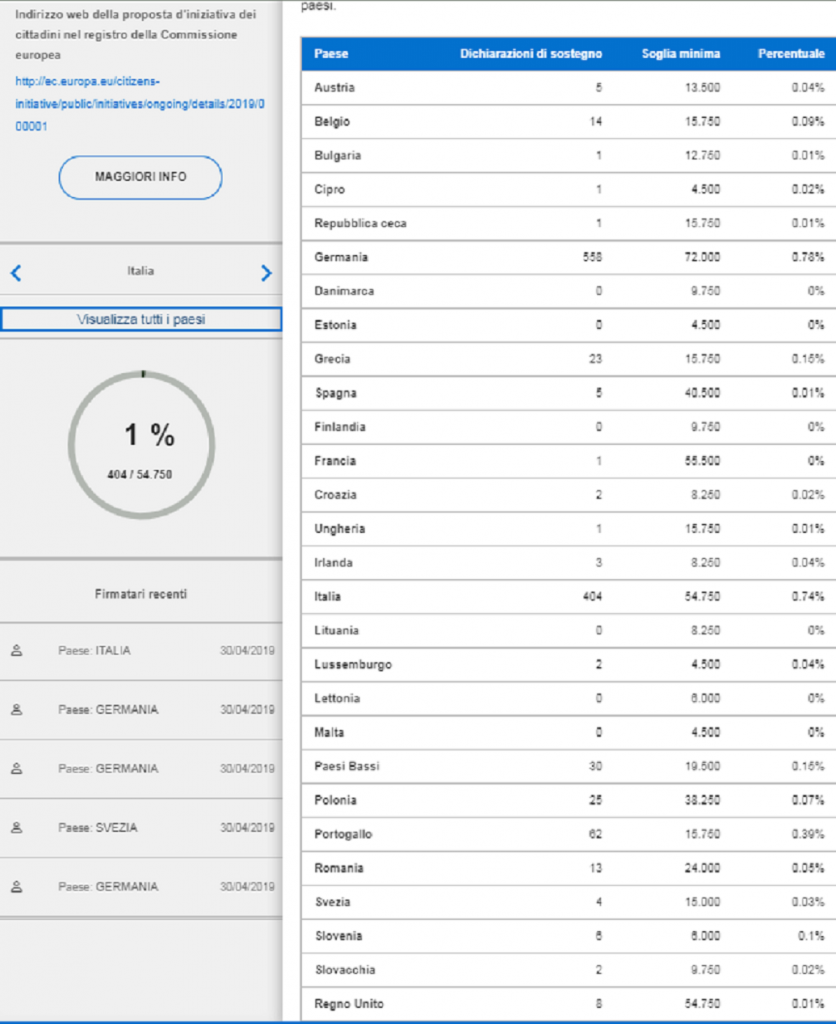Click person icon of middle GERMANIA signer
Screen dimensions: 836x1024
(x=17, y=768)
